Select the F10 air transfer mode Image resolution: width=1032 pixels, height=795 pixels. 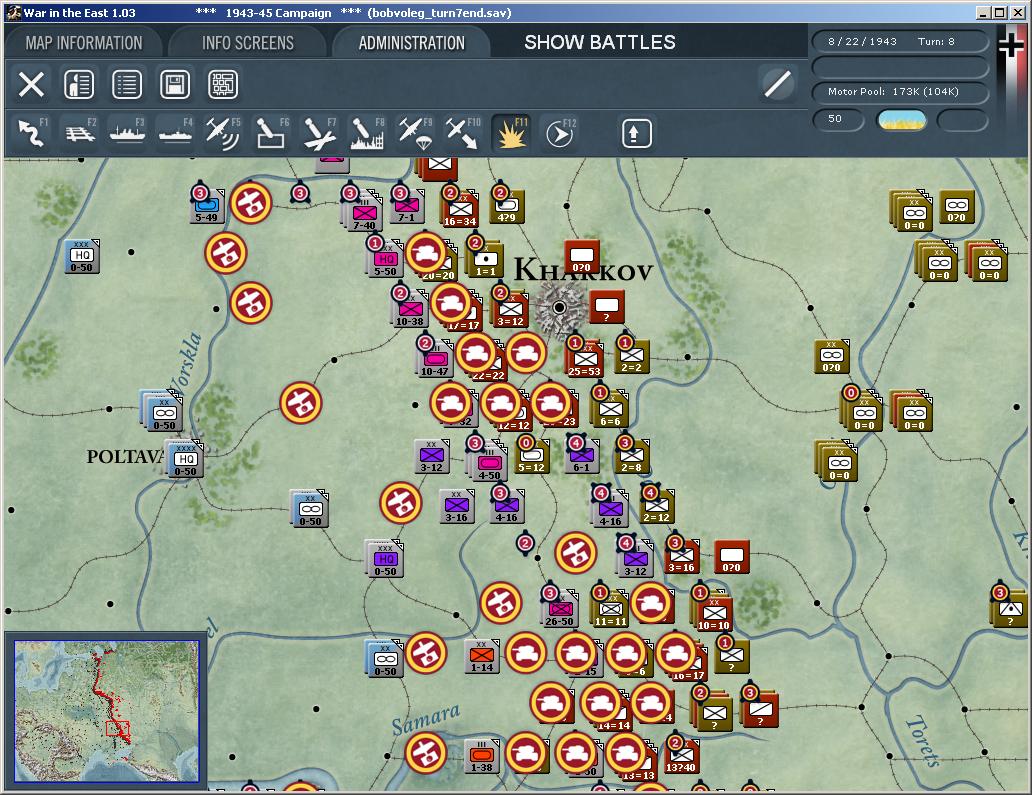tap(463, 132)
